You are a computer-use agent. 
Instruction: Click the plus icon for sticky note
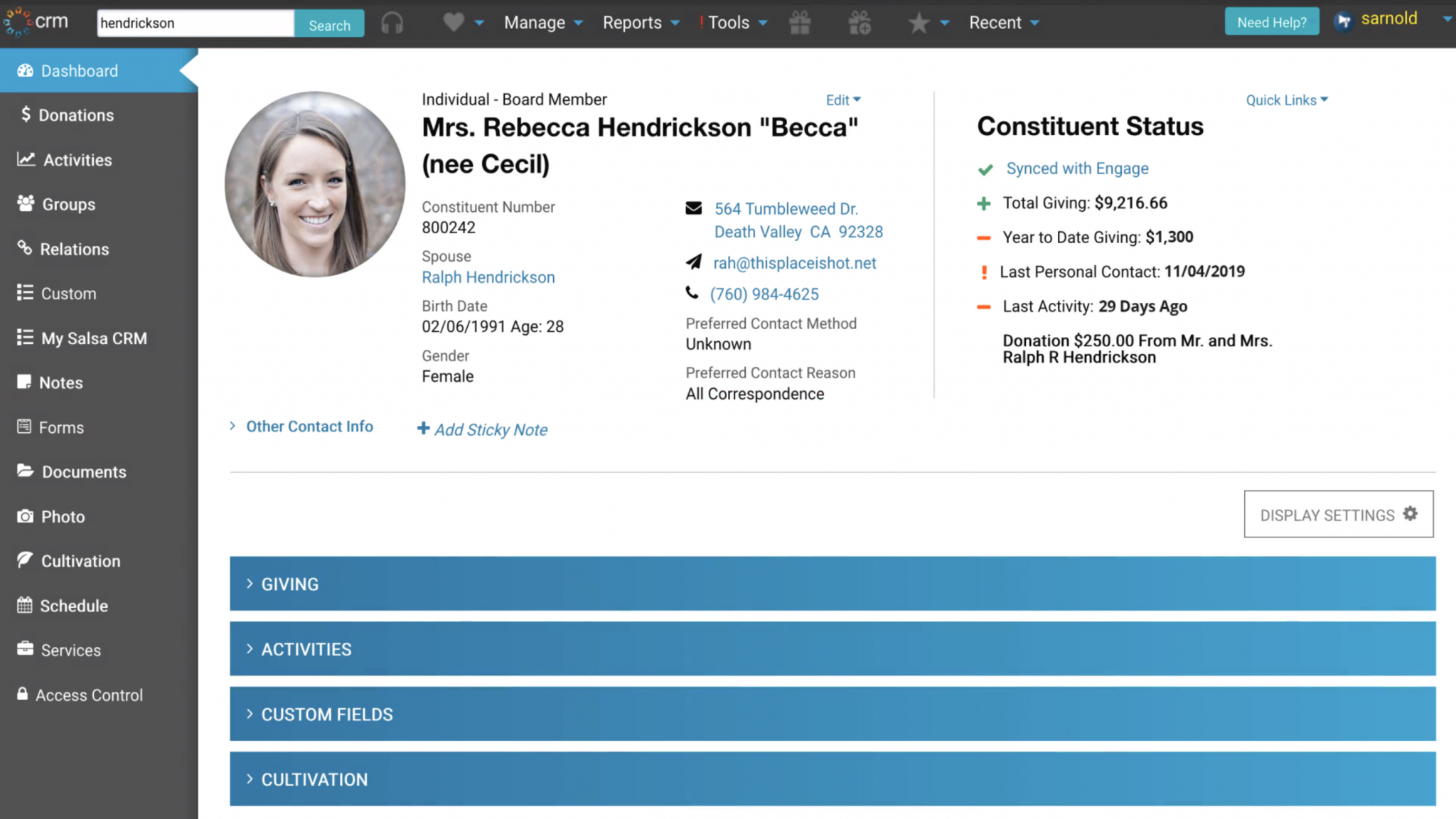click(x=423, y=428)
